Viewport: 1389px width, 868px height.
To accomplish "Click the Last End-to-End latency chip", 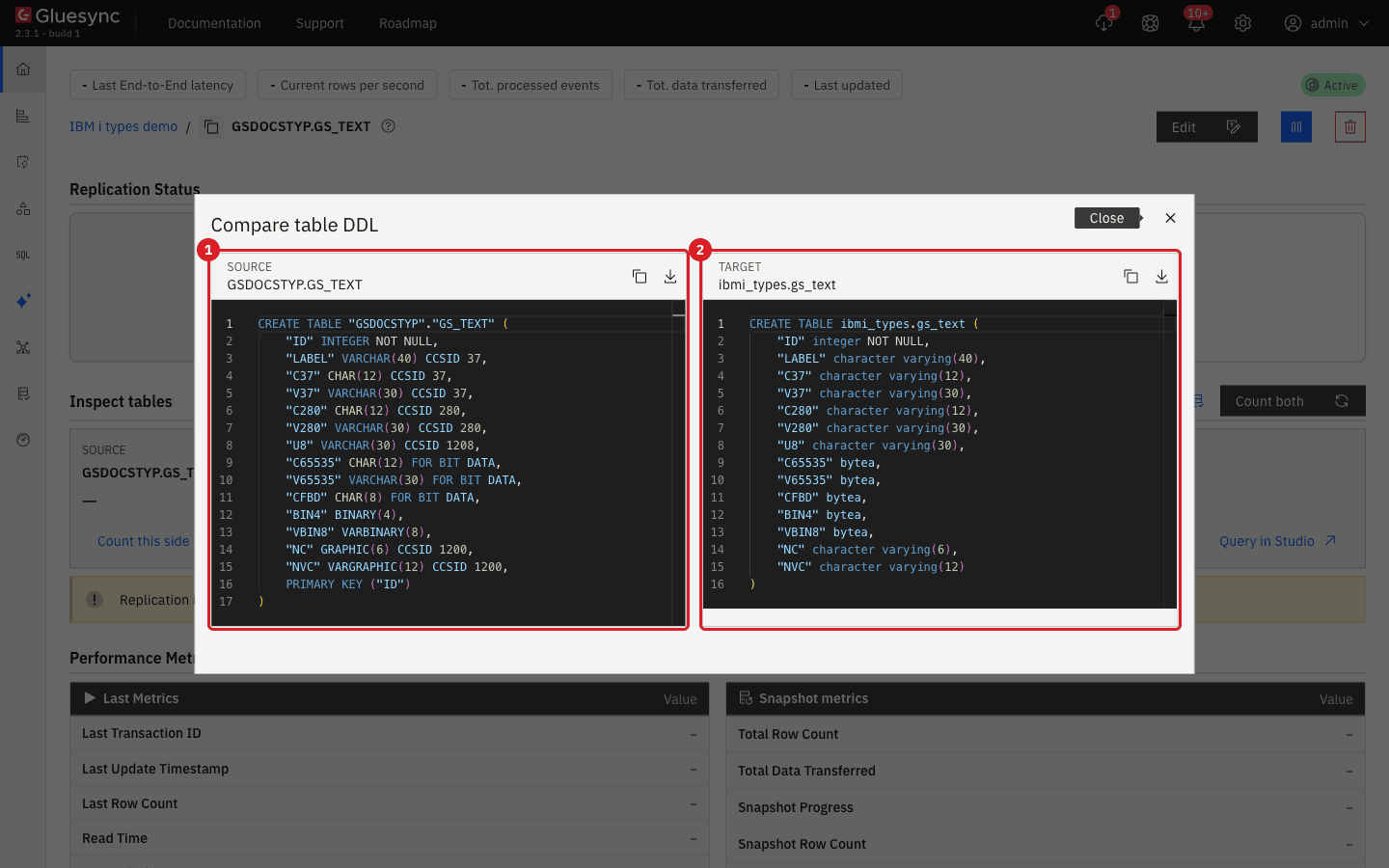I will click(x=157, y=85).
